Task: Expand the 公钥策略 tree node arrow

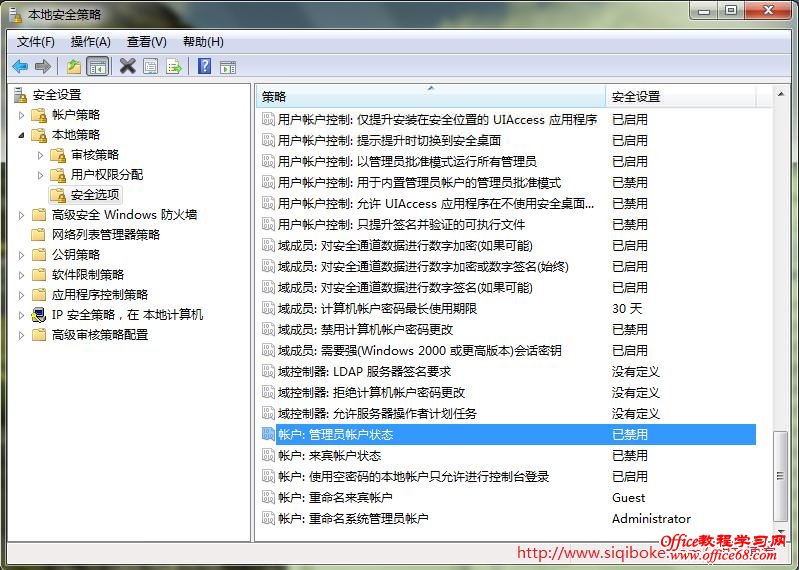Action: click(21, 255)
